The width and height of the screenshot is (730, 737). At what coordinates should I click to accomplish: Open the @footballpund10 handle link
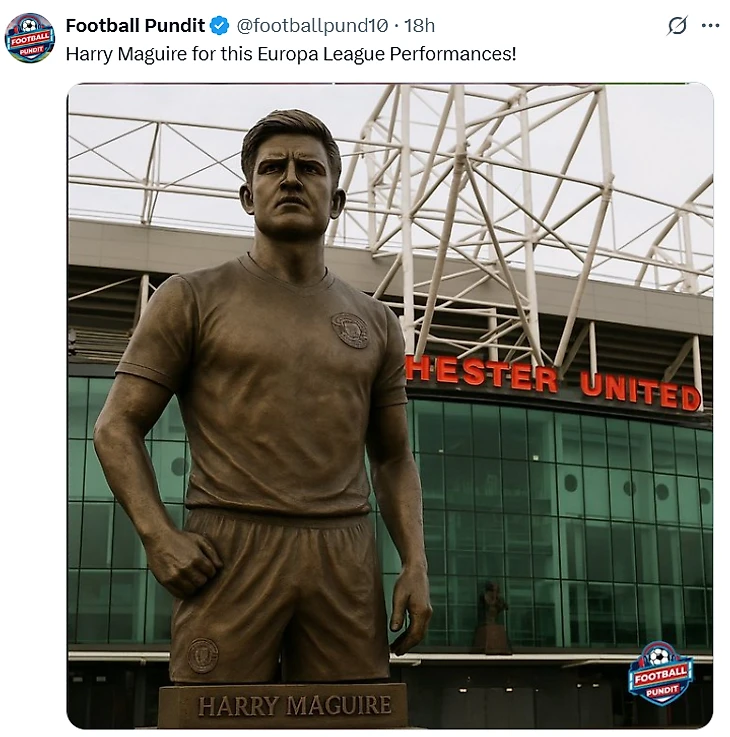[x=312, y=25]
